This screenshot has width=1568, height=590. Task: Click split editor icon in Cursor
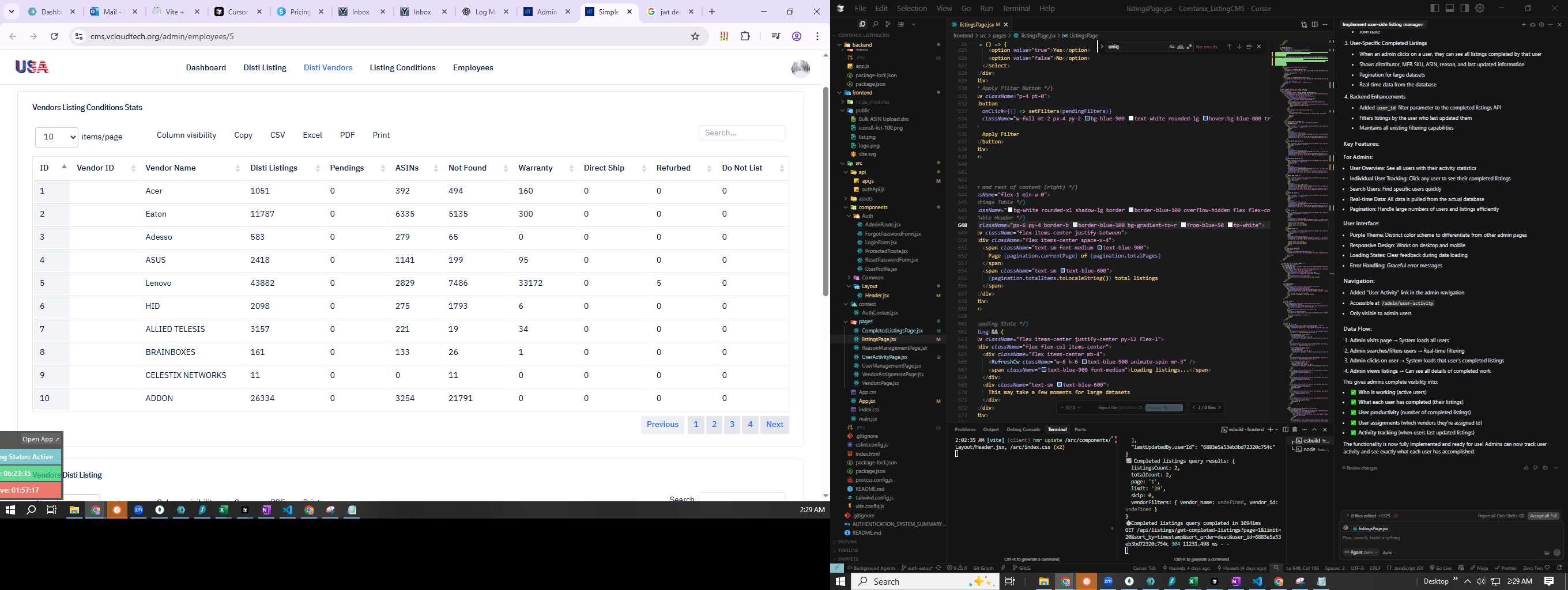[x=1315, y=24]
